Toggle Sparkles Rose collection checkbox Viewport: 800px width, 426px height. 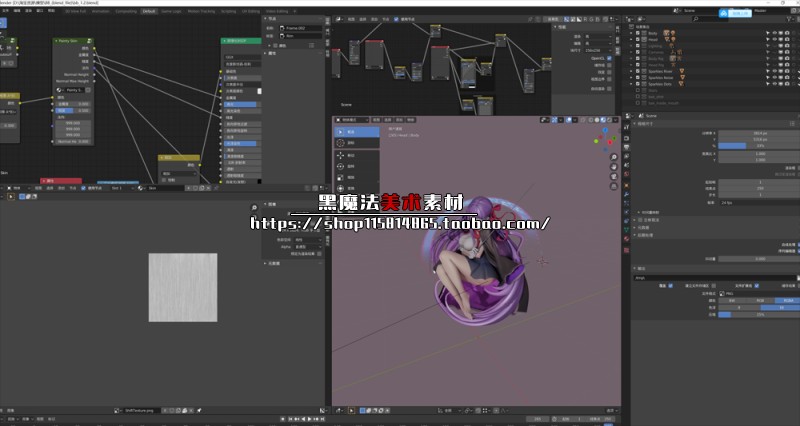638,71
